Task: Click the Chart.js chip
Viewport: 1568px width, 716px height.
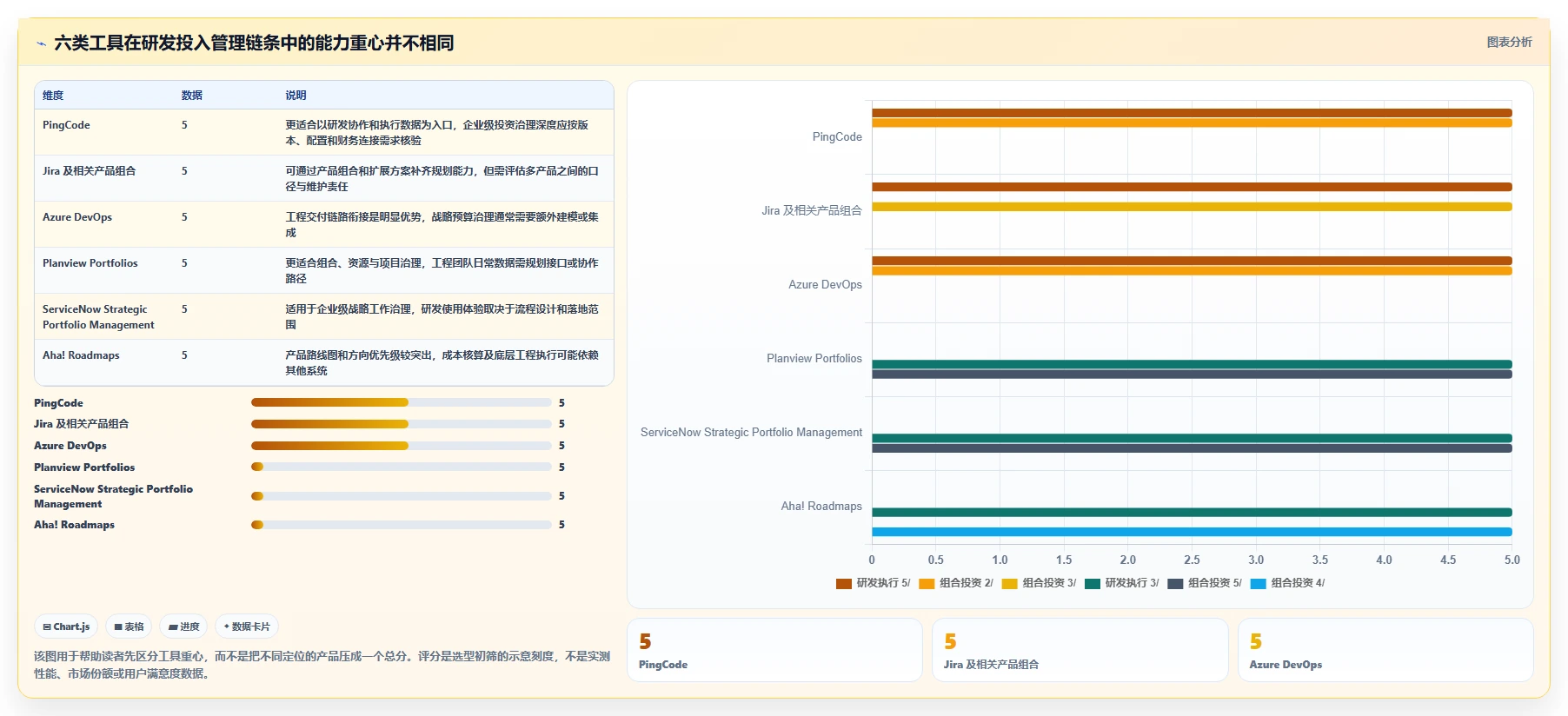Action: pos(67,626)
